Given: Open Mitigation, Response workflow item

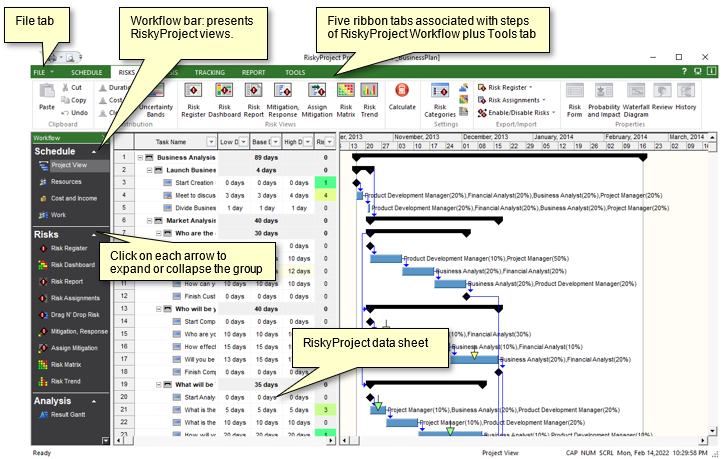Looking at the screenshot, I should point(71,331).
